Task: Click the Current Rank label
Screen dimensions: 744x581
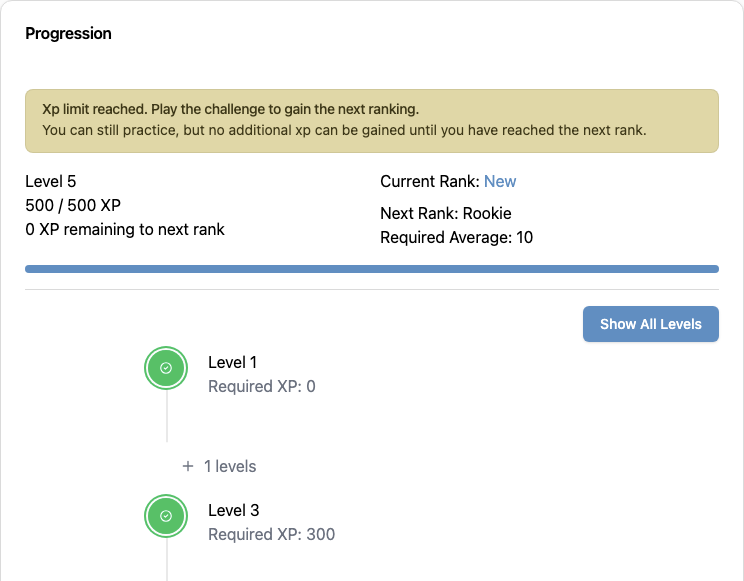Action: (430, 181)
